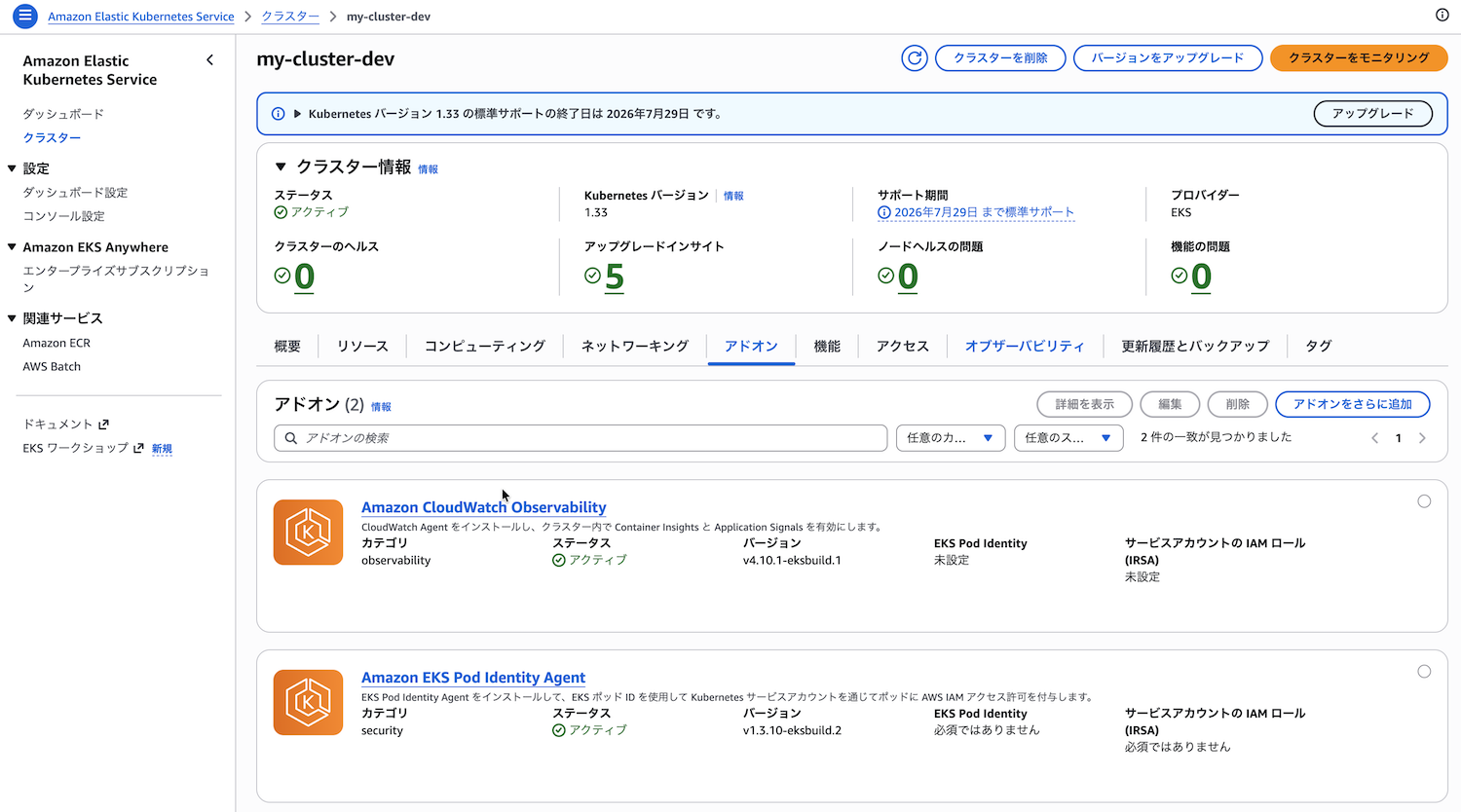Click the refresh cluster icon button
Image resolution: width=1461 pixels, height=812 pixels.
coord(914,58)
